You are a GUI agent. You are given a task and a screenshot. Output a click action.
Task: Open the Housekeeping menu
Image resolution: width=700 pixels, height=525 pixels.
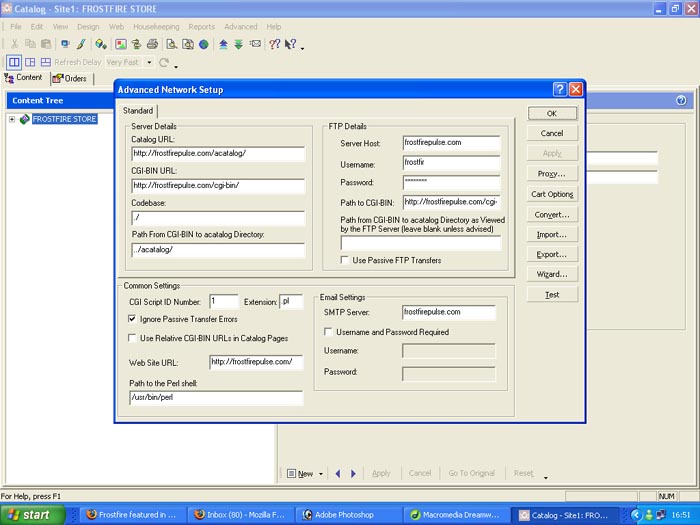156,27
